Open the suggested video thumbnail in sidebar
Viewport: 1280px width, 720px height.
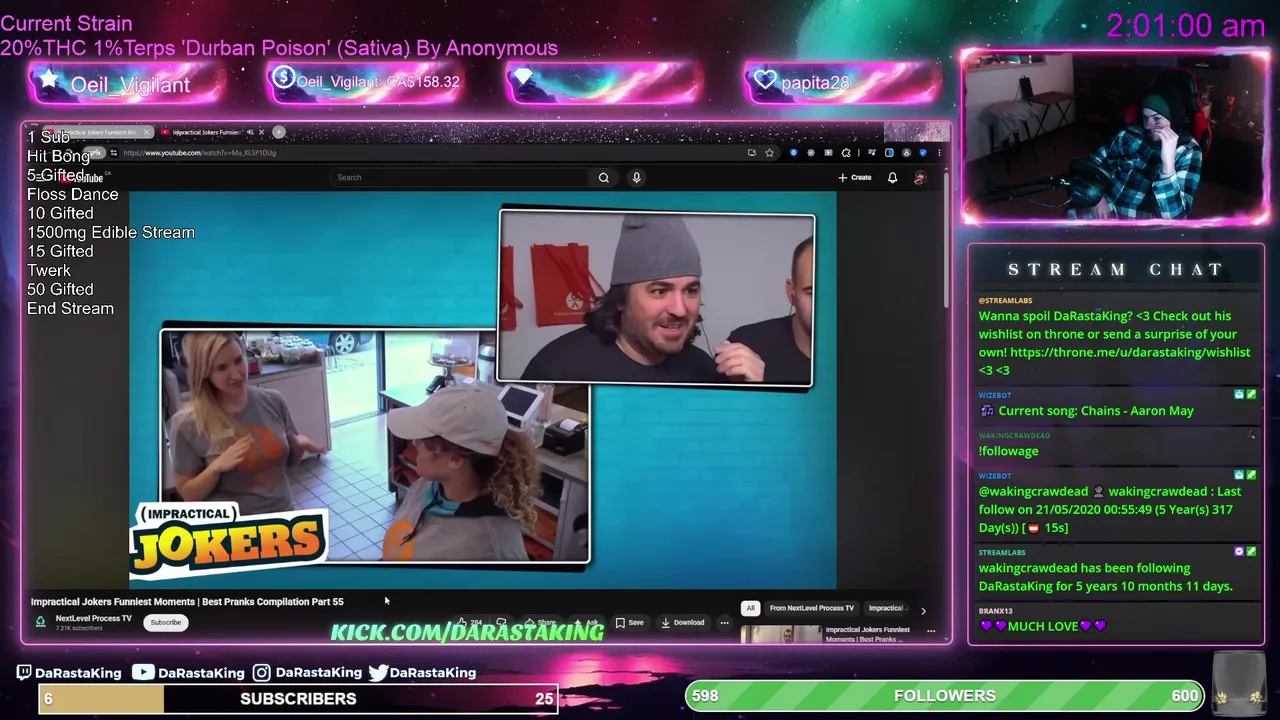781,634
